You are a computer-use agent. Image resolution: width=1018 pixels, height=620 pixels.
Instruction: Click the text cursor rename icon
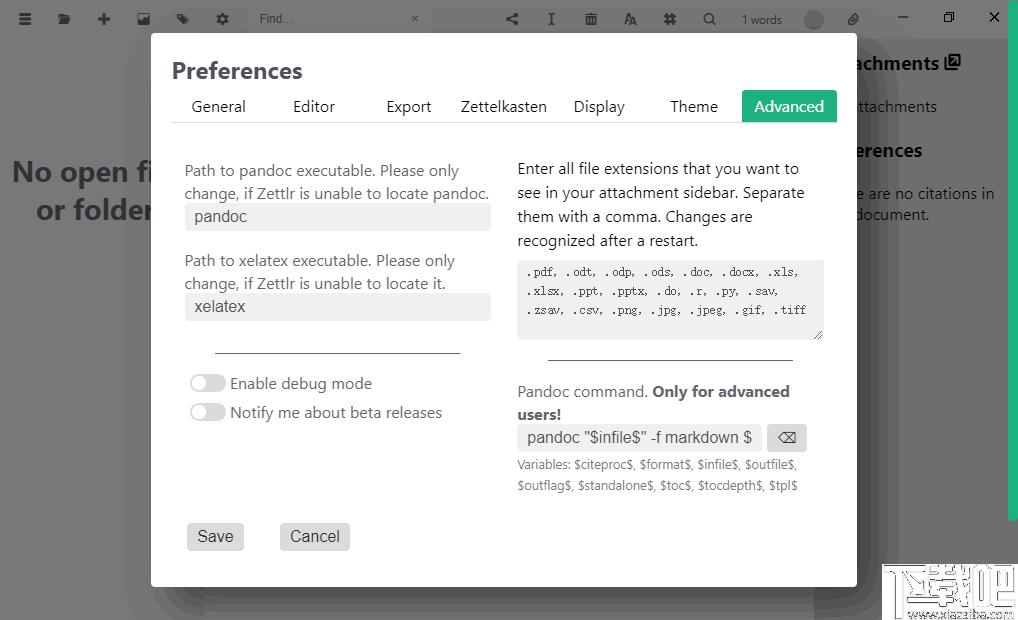tap(551, 19)
